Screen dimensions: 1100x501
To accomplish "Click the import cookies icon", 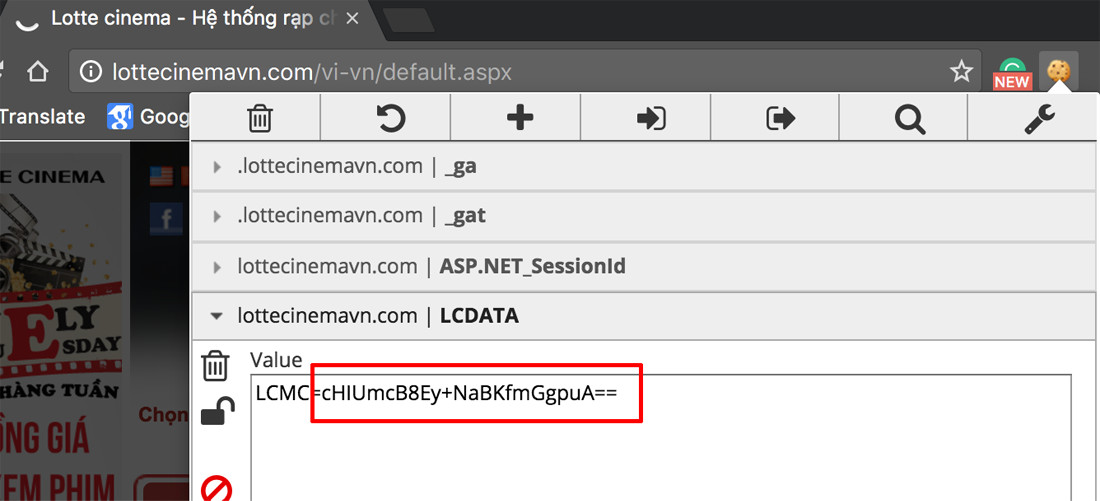I will coord(650,118).
